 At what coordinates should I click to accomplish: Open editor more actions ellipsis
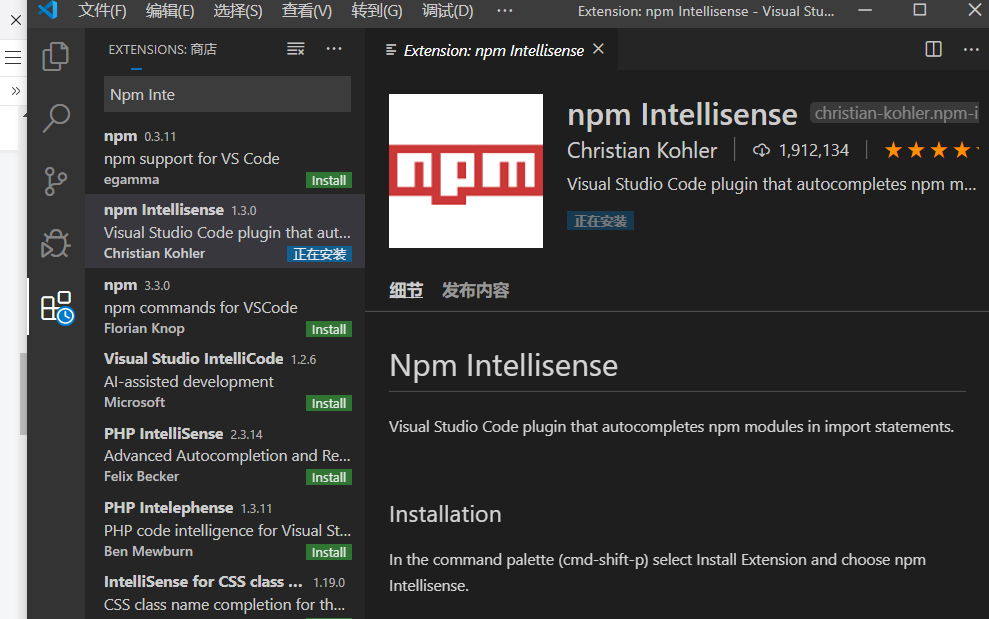click(x=971, y=49)
